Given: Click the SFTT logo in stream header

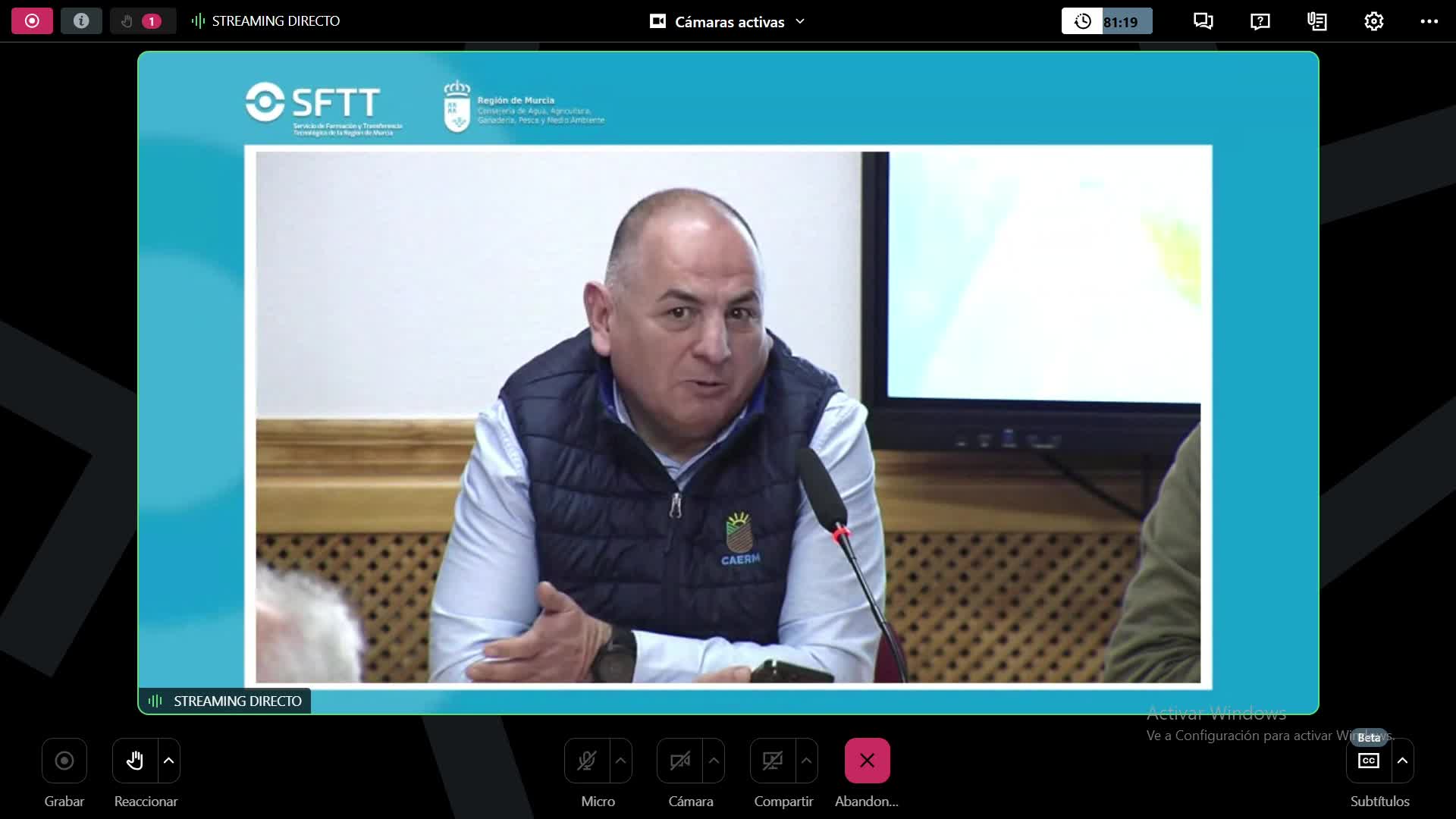Looking at the screenshot, I should (324, 108).
